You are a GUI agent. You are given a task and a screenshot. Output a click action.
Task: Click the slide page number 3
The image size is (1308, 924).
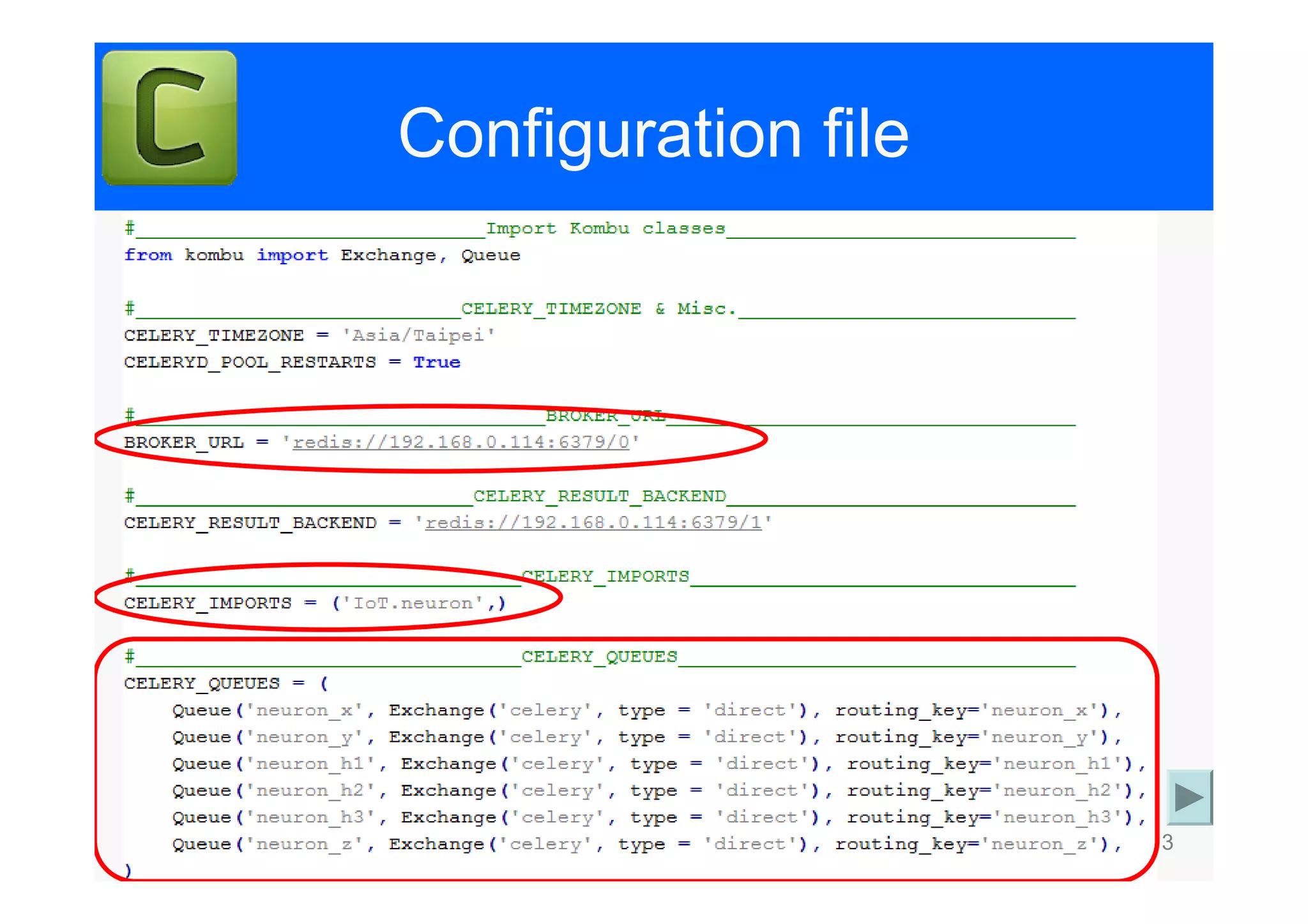pyautogui.click(x=1167, y=843)
